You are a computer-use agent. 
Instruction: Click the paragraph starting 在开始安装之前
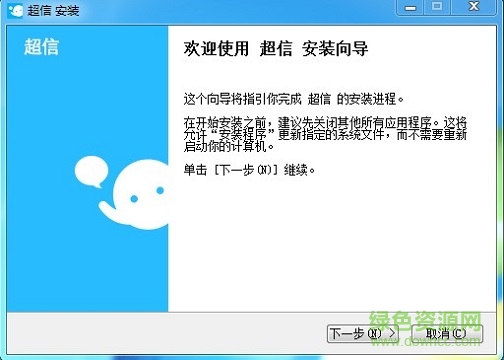pos(325,134)
